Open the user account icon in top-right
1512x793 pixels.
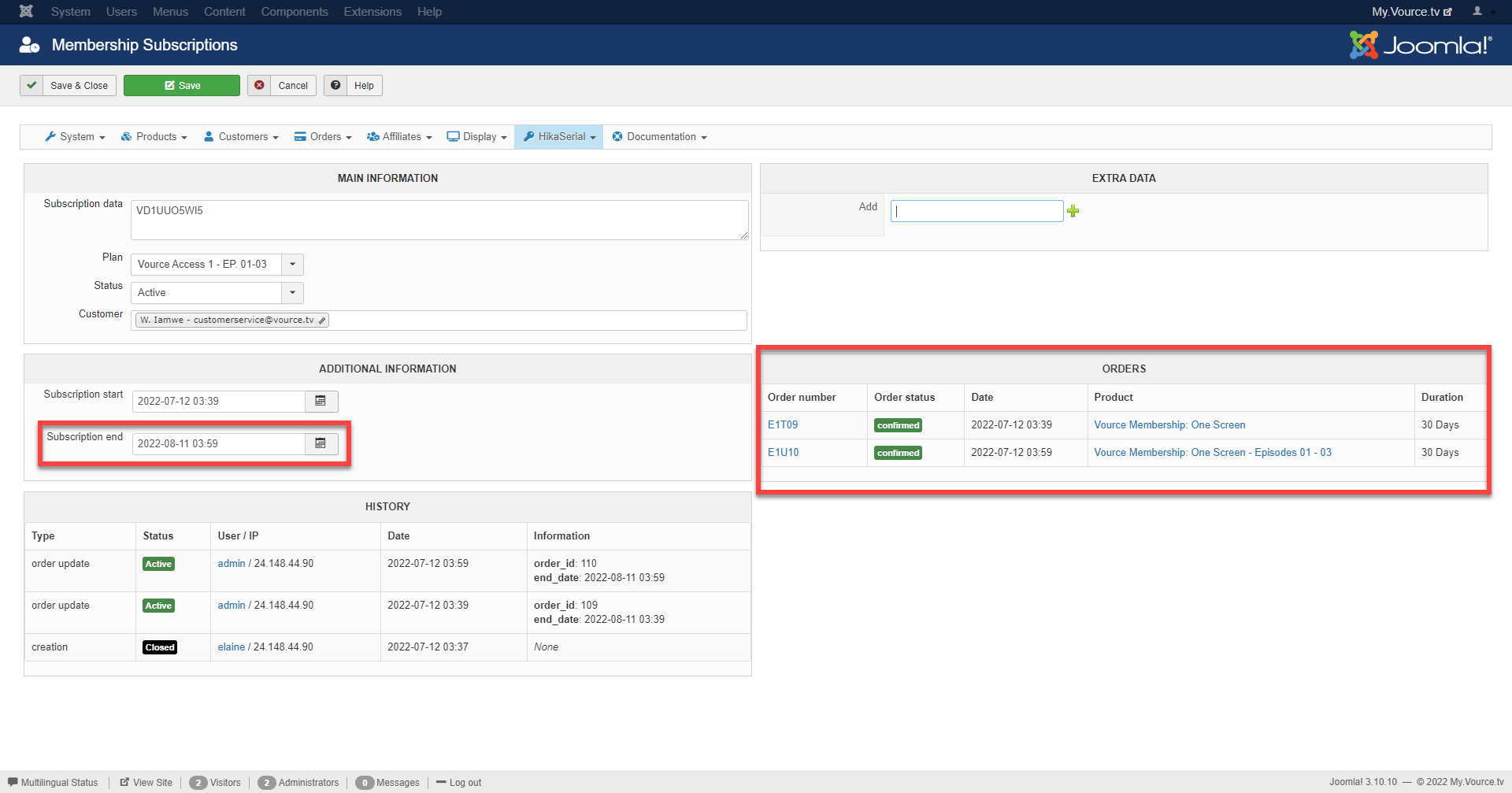pyautogui.click(x=1478, y=11)
